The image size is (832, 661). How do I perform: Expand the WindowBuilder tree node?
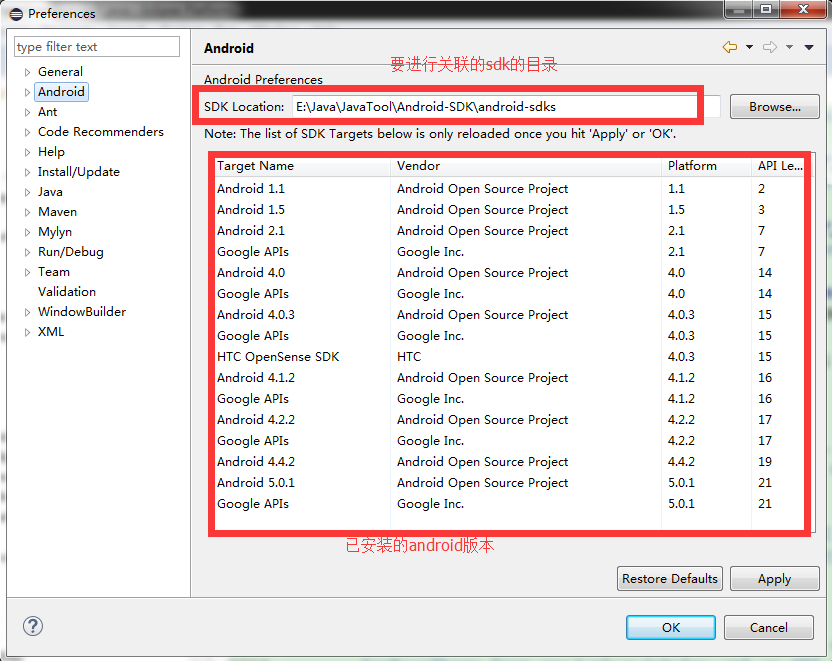click(28, 312)
